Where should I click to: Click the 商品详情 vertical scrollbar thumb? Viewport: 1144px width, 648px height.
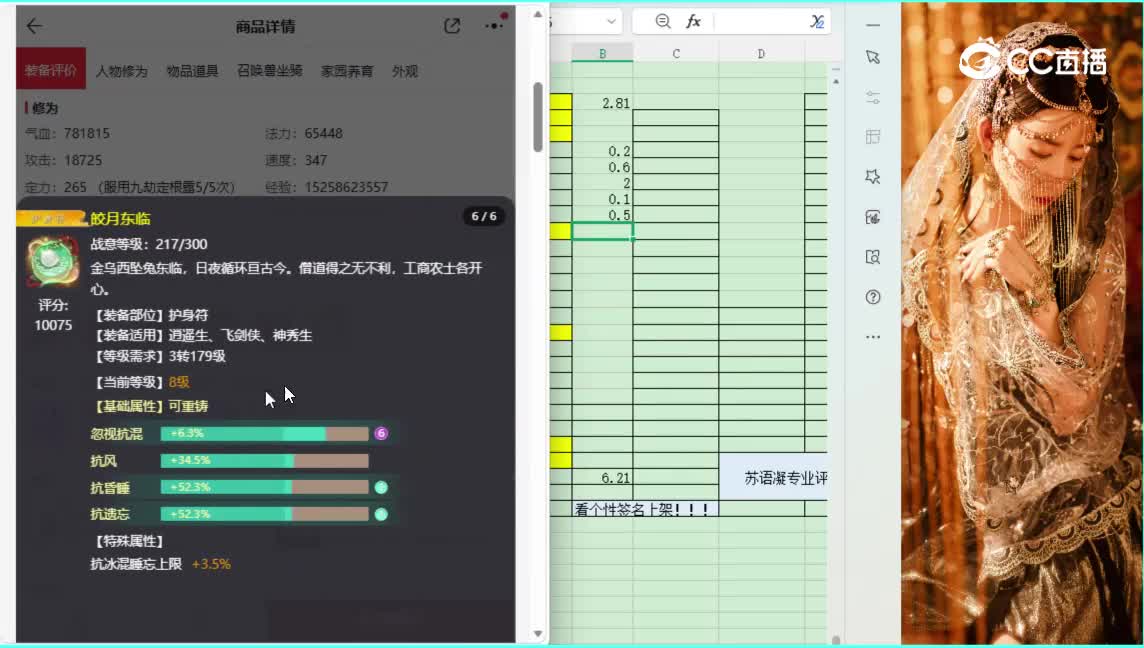[538, 117]
